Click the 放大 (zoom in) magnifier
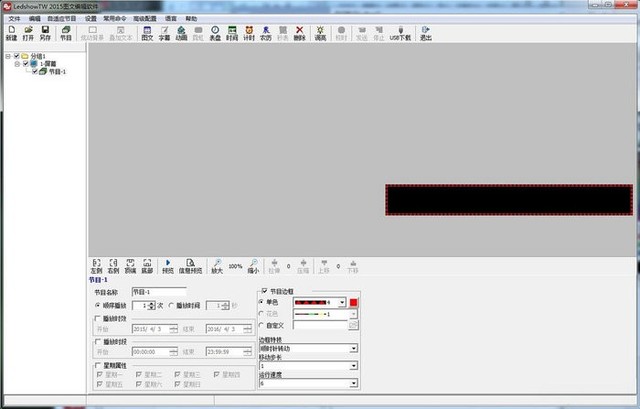Image resolution: width=640 pixels, height=409 pixels. tap(217, 266)
